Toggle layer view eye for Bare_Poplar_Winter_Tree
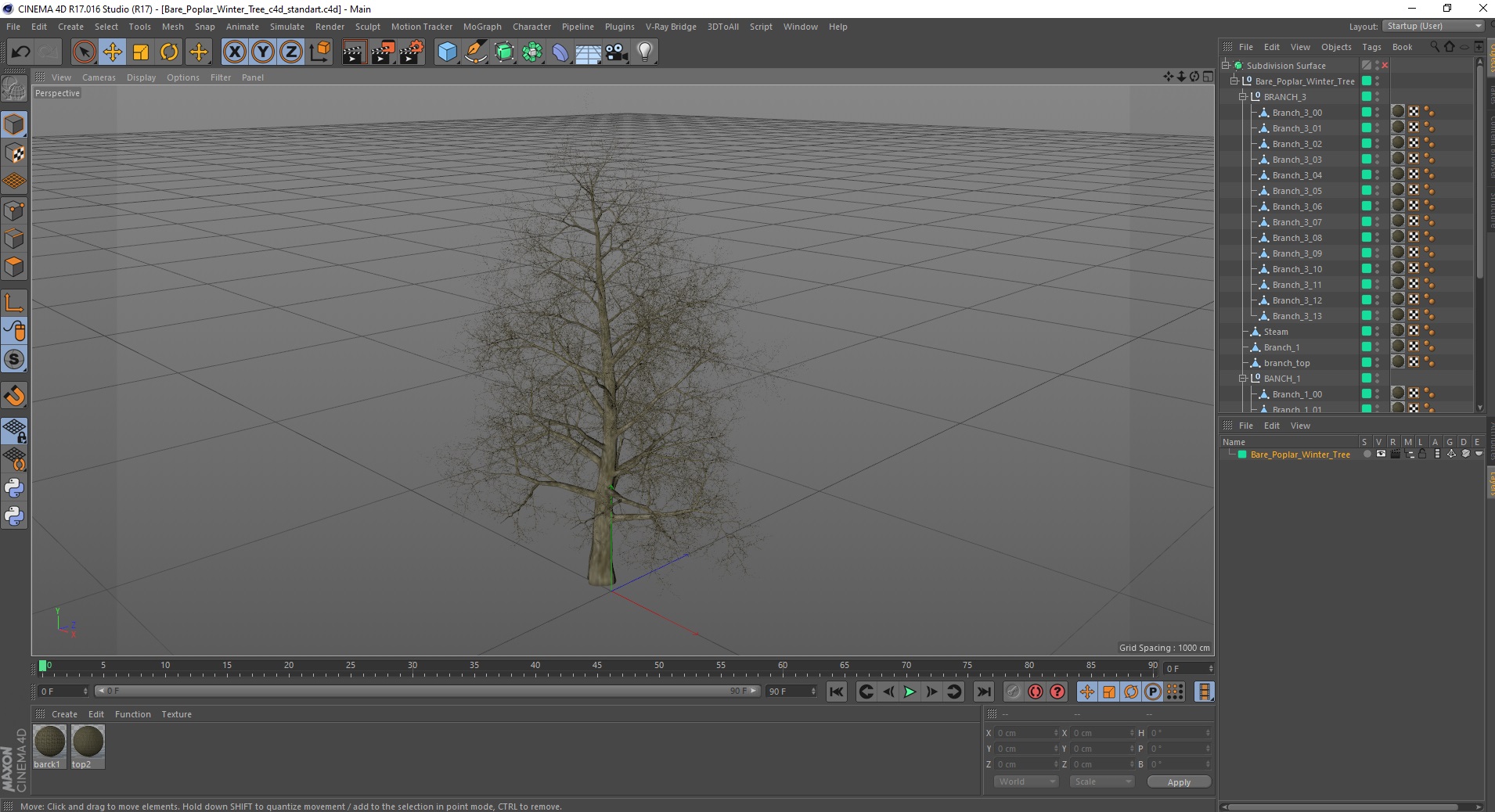This screenshot has height=812, width=1495. coord(1382,455)
